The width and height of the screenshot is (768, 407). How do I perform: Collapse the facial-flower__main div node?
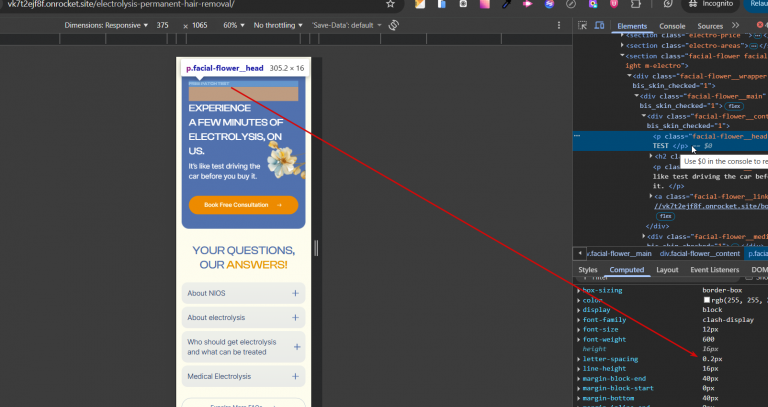[x=637, y=96]
